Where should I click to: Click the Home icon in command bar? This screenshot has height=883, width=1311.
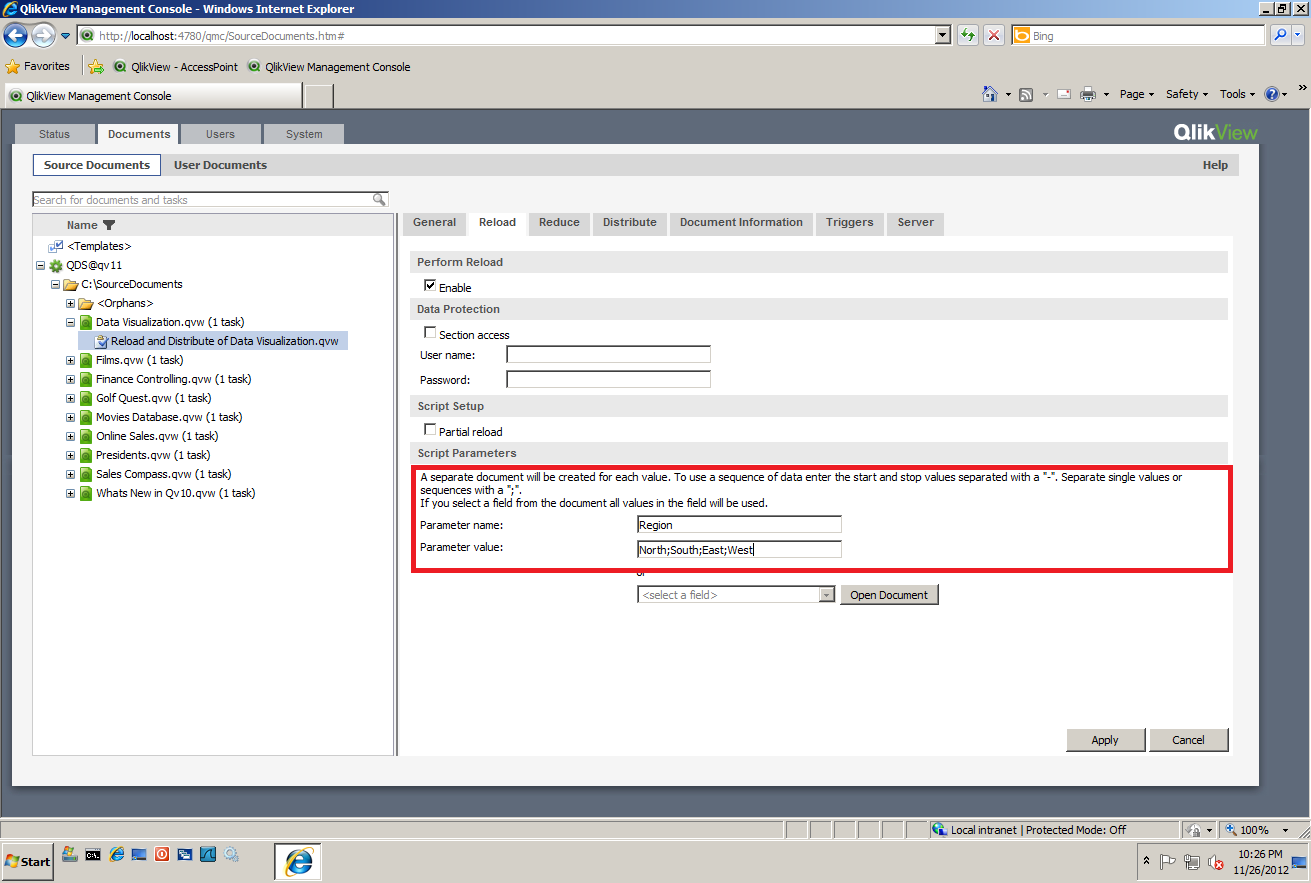990,94
